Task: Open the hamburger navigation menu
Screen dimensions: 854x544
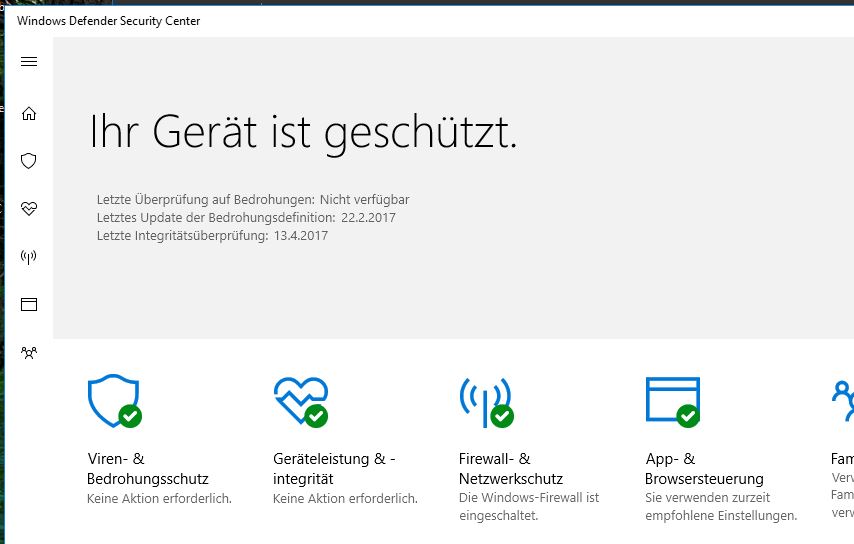Action: coord(29,62)
